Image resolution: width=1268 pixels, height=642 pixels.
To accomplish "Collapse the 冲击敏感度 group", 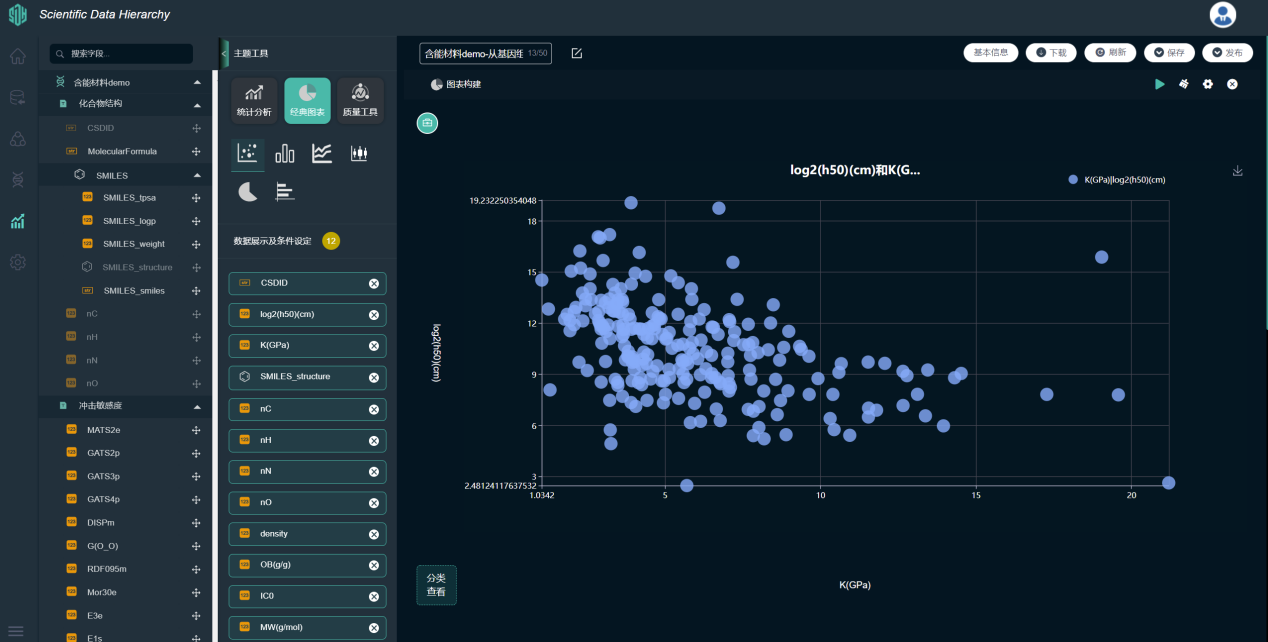I will [x=197, y=407].
